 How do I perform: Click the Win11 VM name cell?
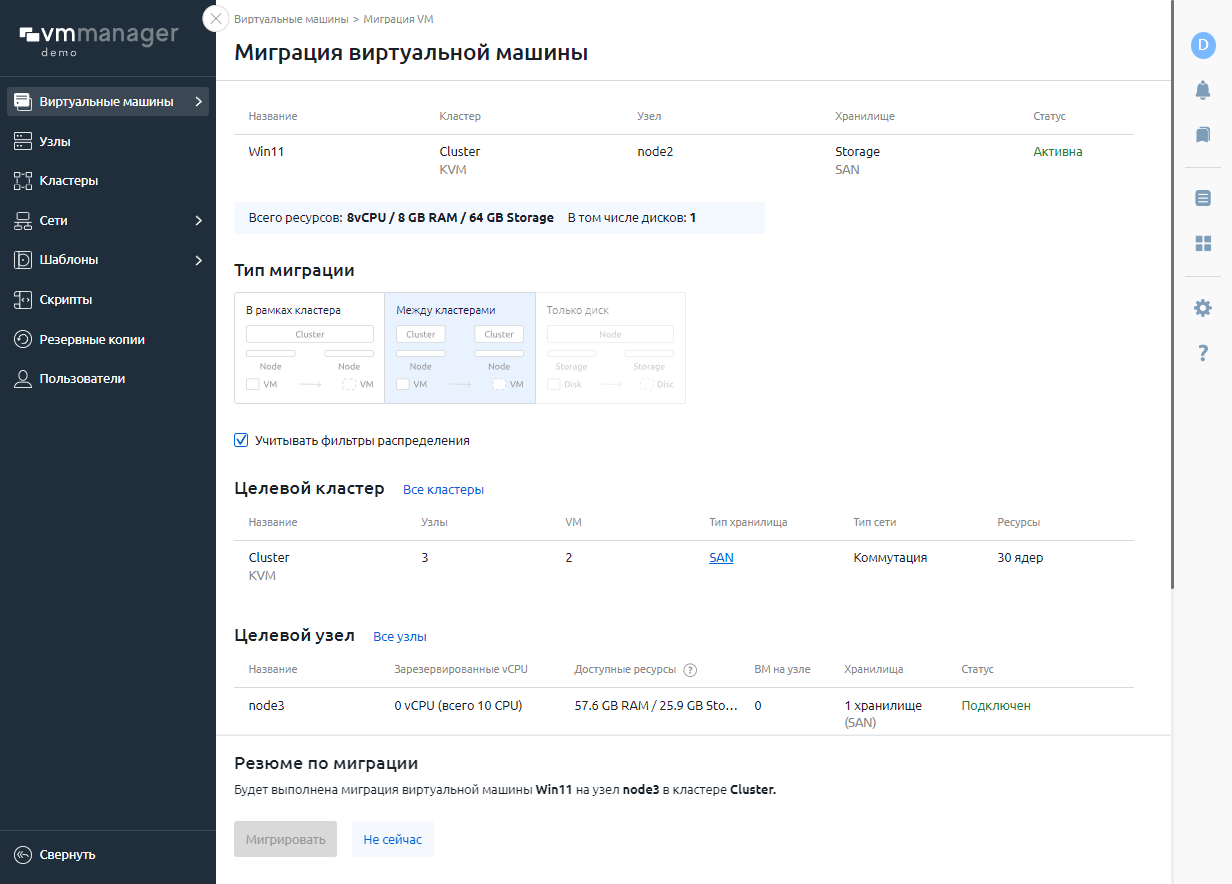coord(265,152)
